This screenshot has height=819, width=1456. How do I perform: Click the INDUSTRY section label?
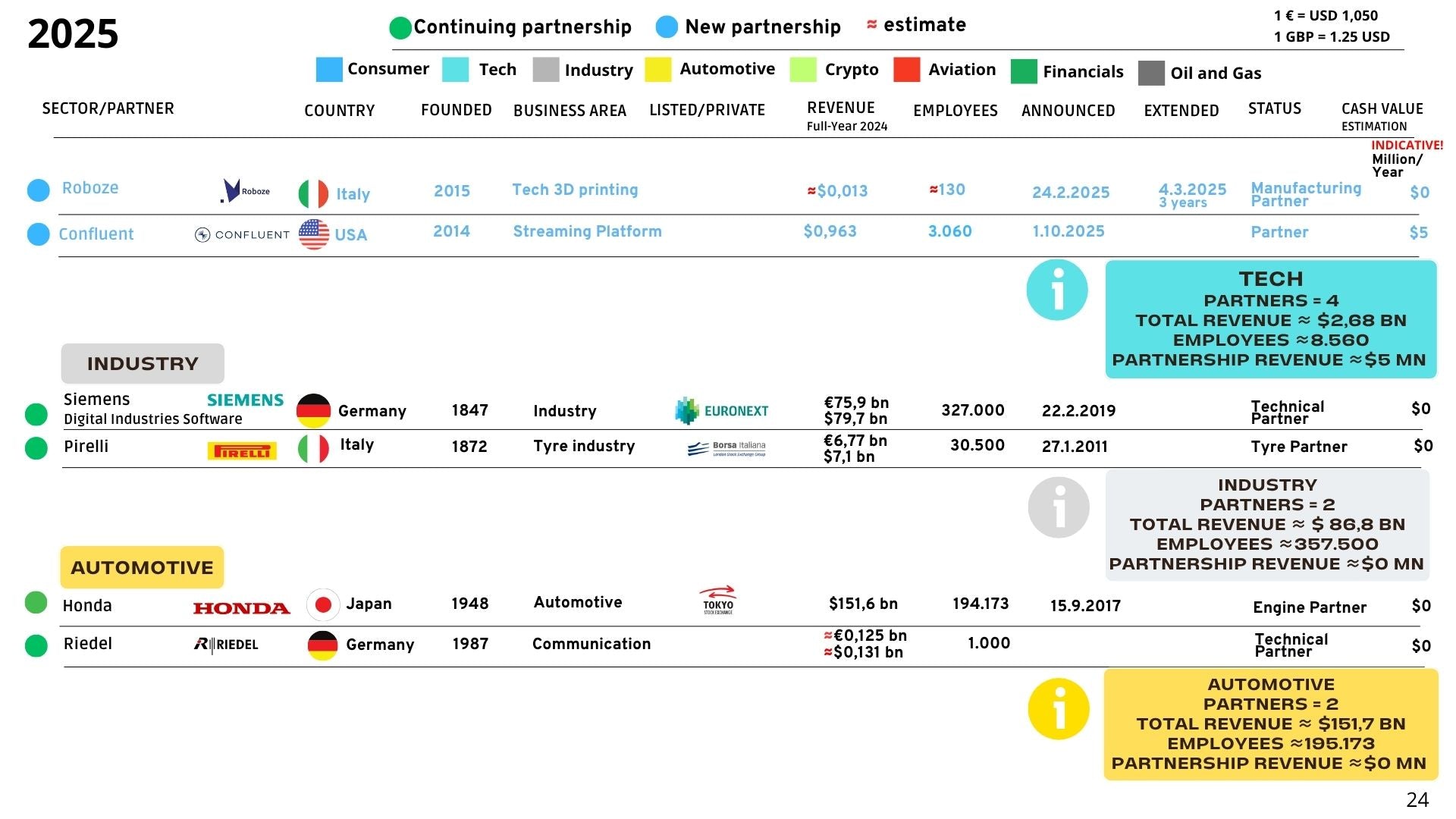point(143,363)
